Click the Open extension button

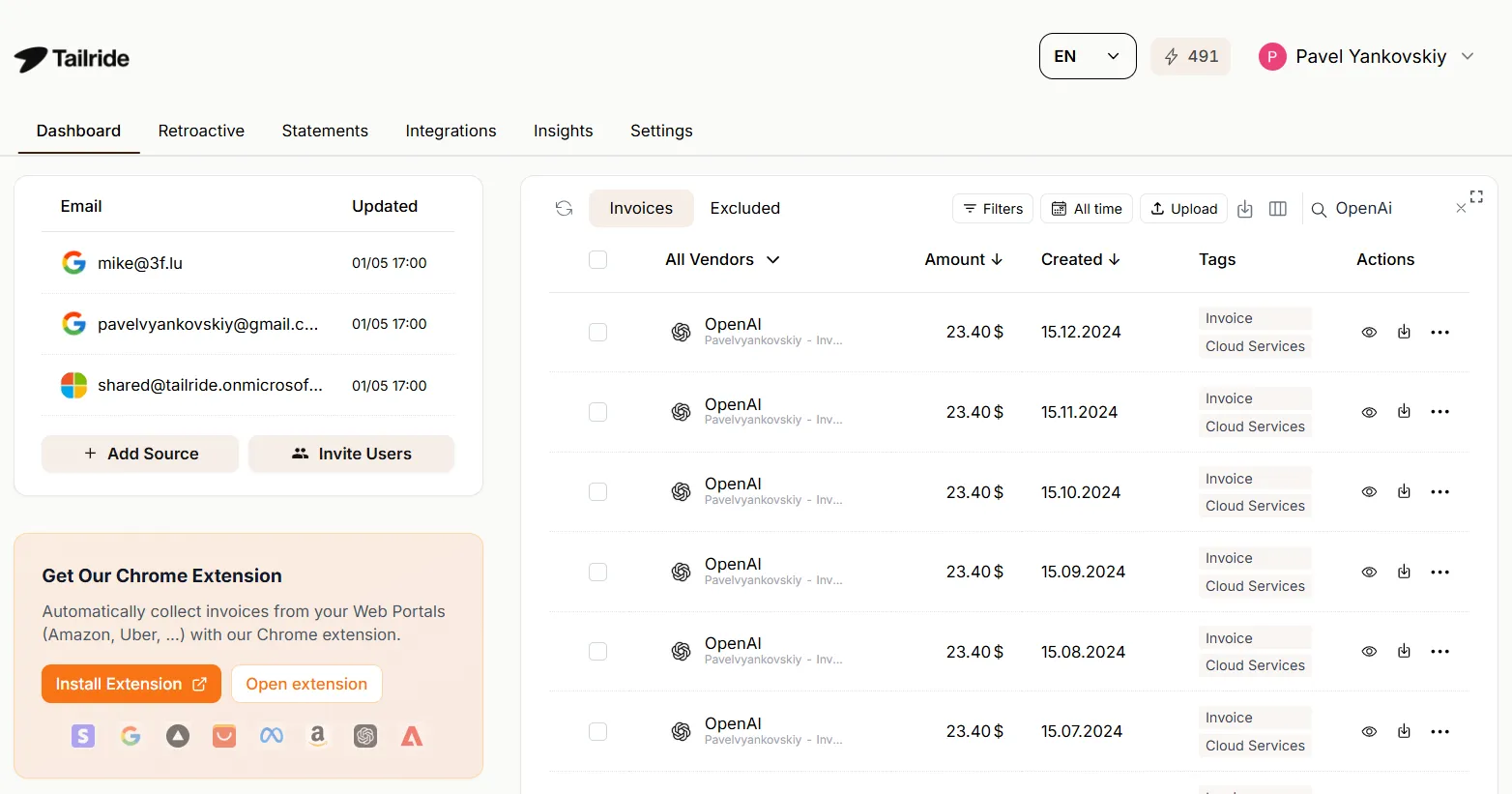coord(306,684)
